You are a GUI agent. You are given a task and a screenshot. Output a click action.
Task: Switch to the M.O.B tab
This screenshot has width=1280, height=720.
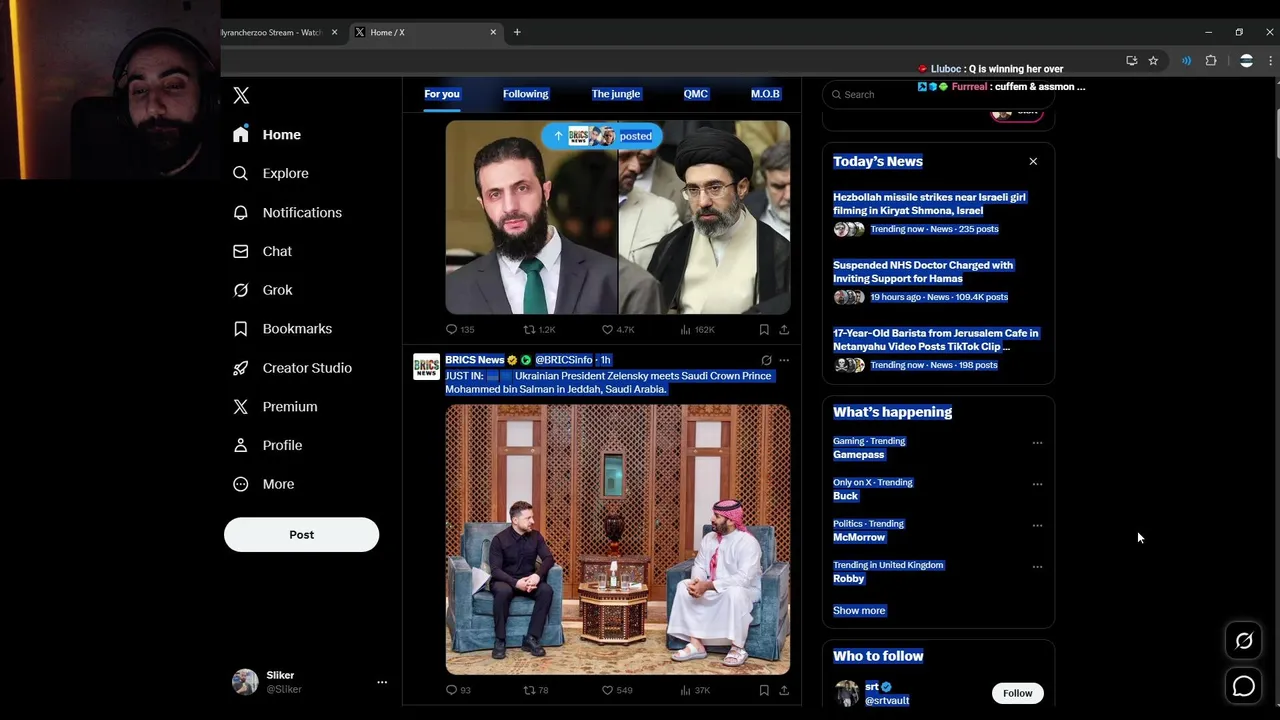point(765,94)
